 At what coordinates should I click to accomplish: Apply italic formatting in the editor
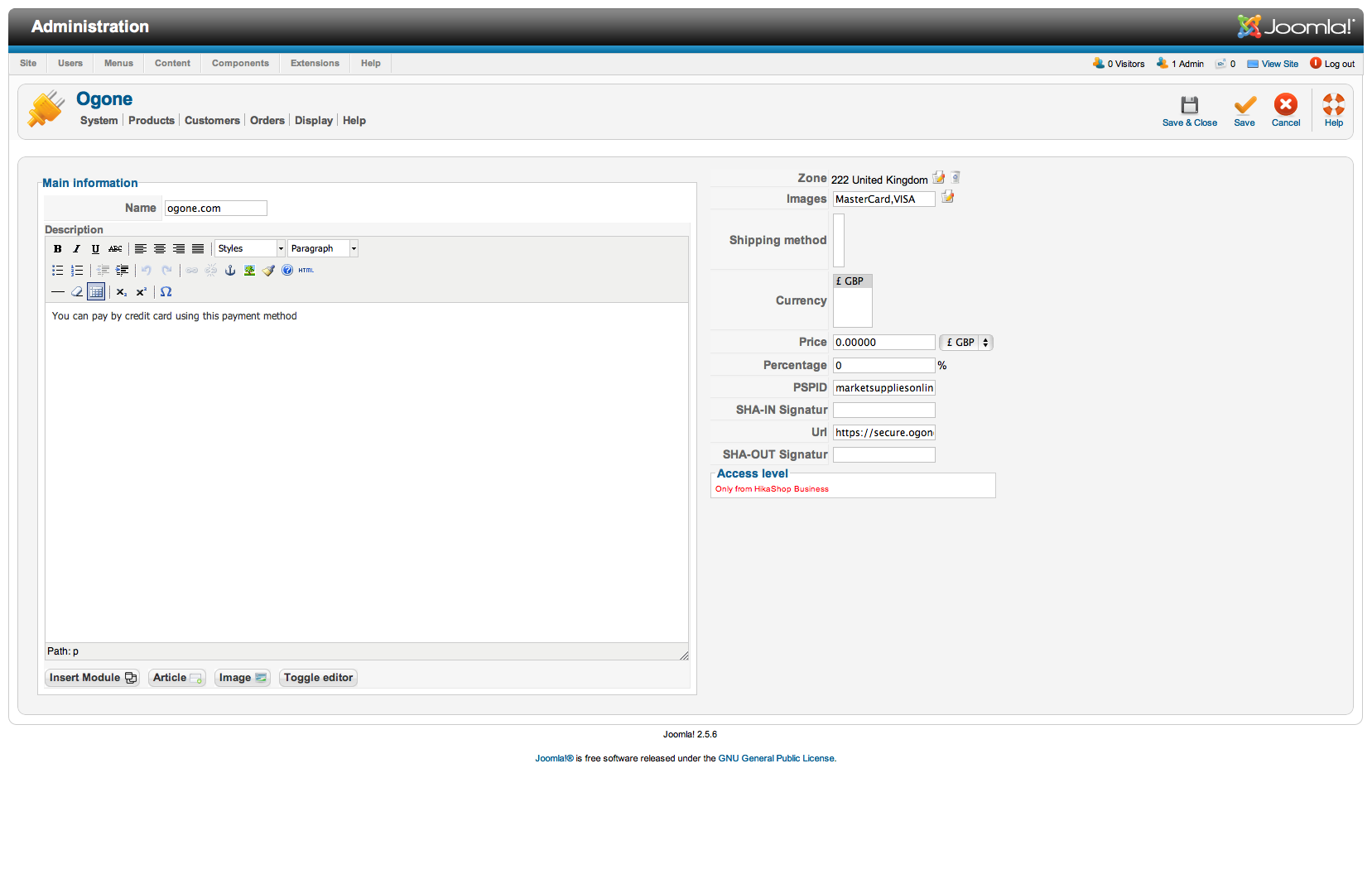pyautogui.click(x=77, y=248)
